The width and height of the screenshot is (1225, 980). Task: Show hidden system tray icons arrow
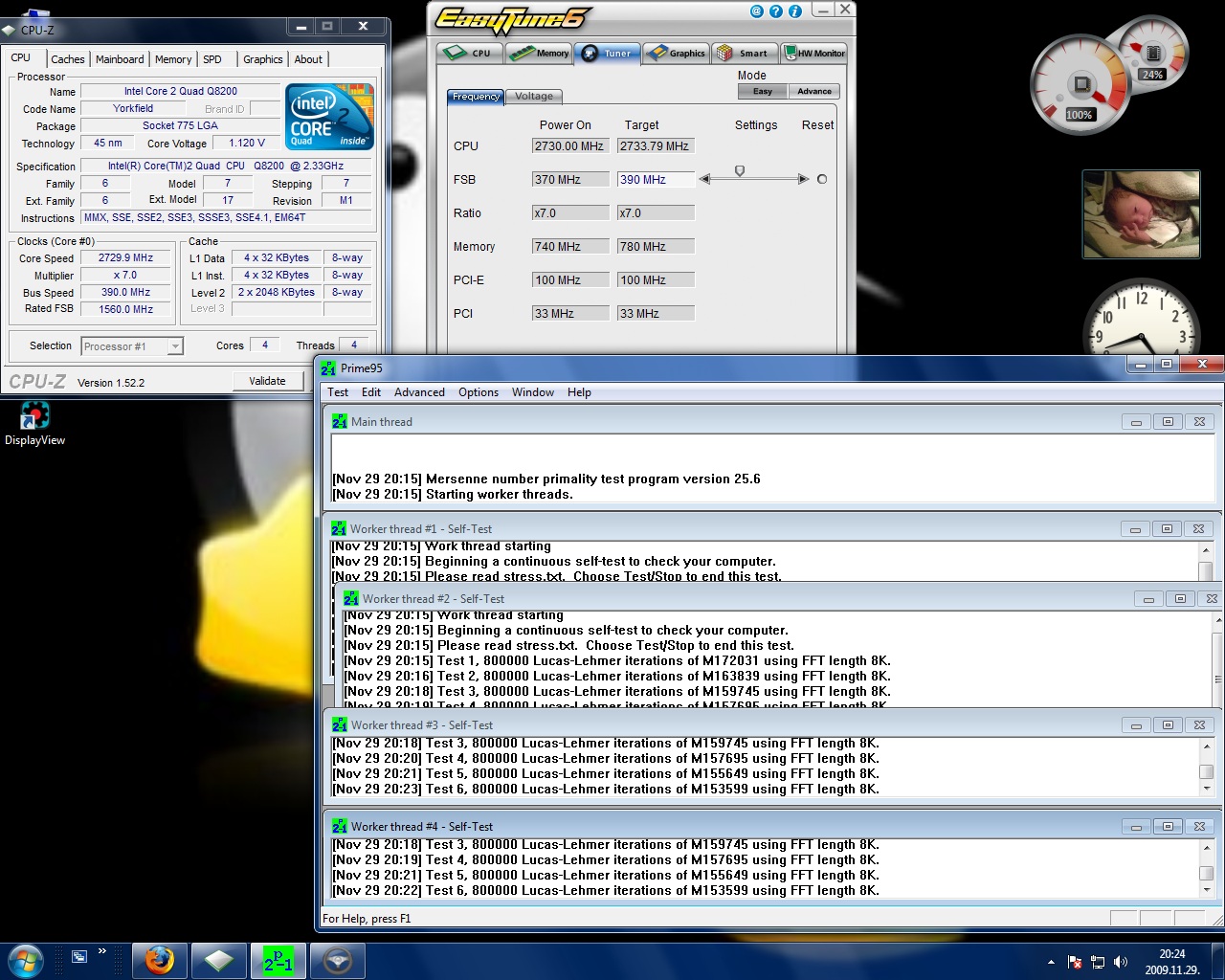pos(1051,962)
